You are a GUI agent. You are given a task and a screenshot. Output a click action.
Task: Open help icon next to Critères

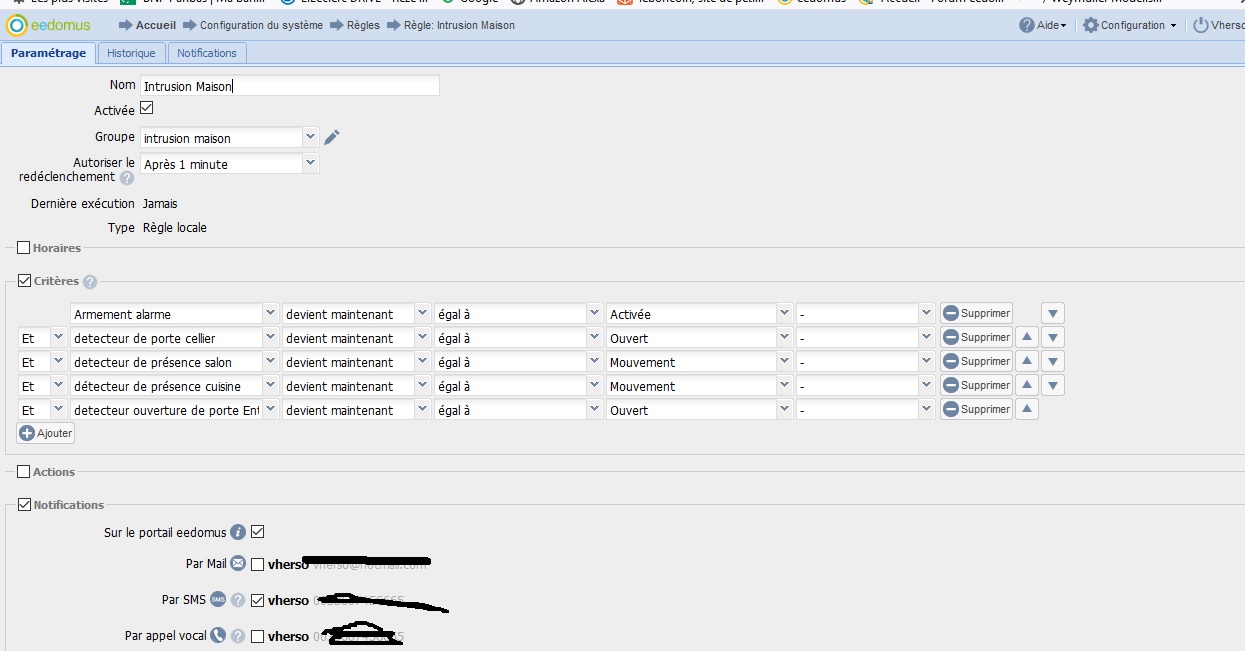click(90, 282)
